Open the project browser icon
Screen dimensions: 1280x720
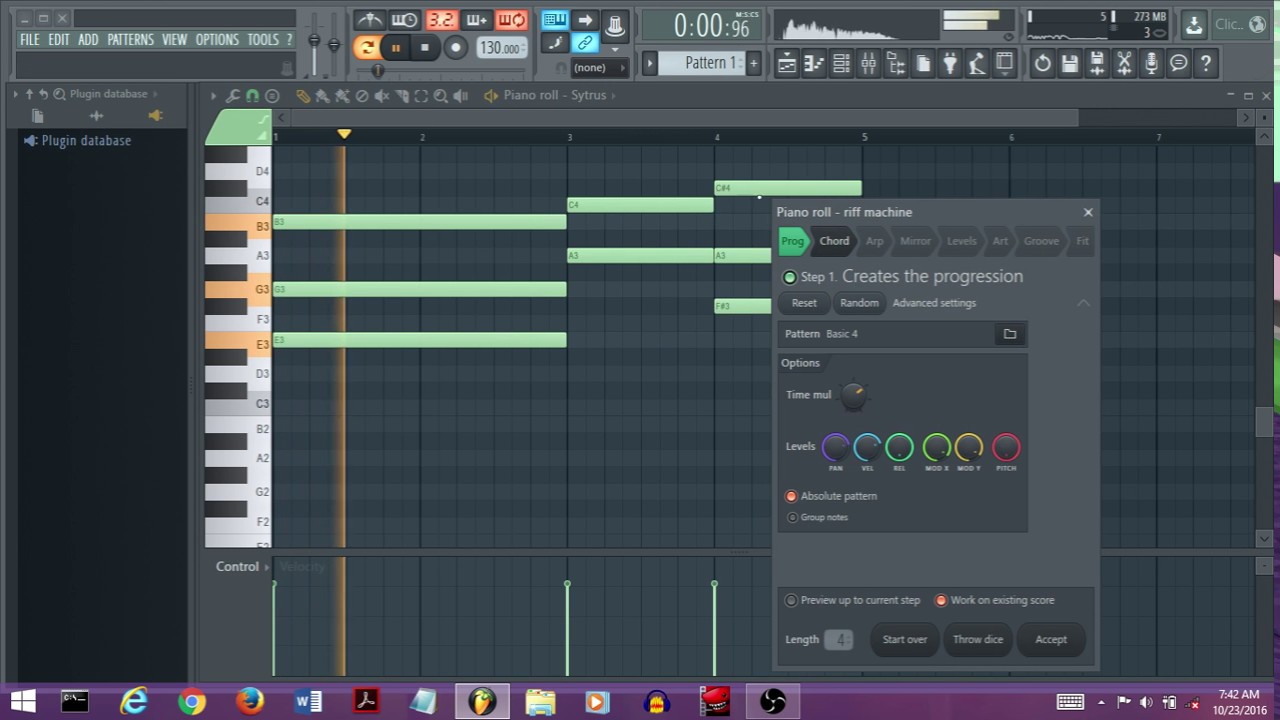[896, 63]
